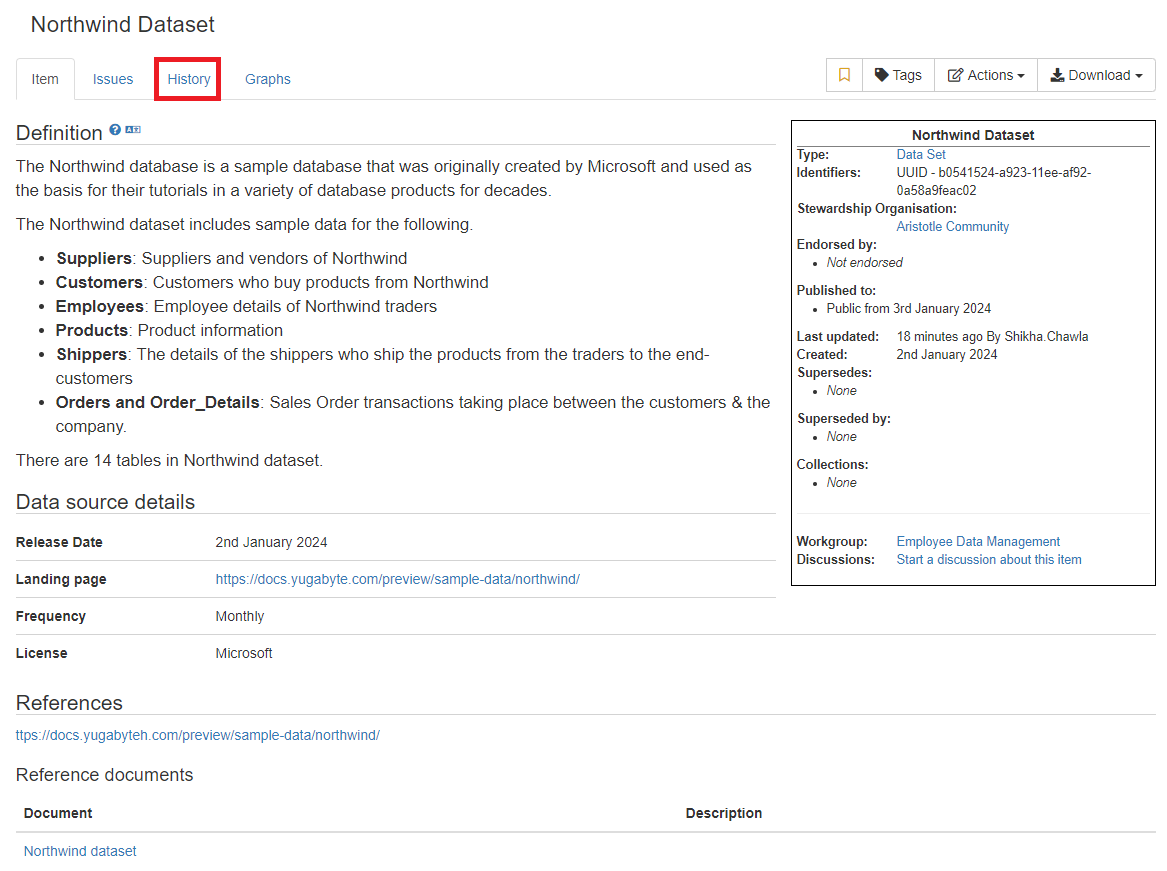Click the Northwind Dataset page title
The height and width of the screenshot is (871, 1167).
coord(122,25)
